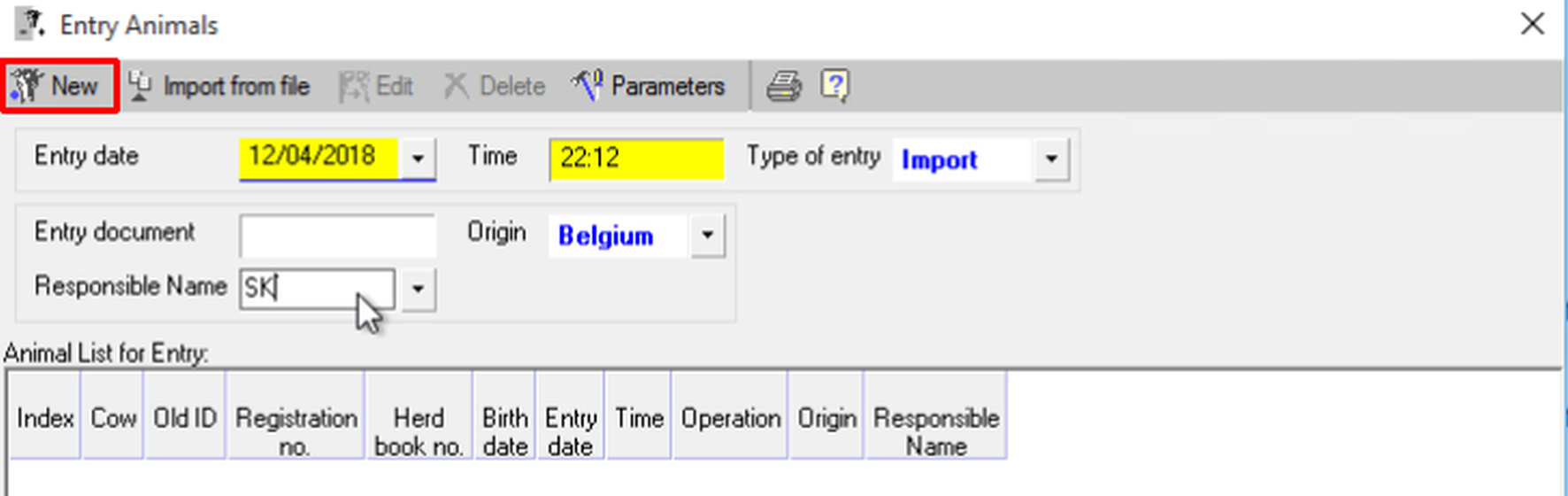Click the greyed Edit toolbar icon

[354, 86]
